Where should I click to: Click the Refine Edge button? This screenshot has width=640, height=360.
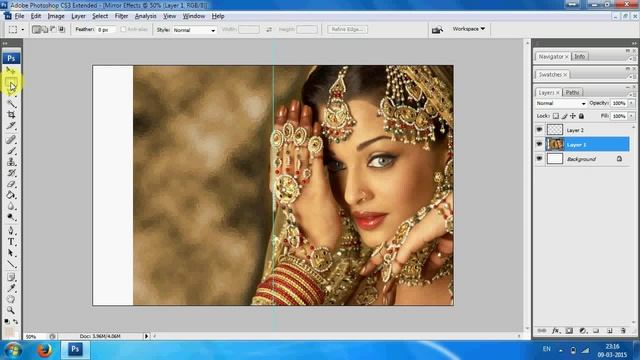[x=347, y=29]
